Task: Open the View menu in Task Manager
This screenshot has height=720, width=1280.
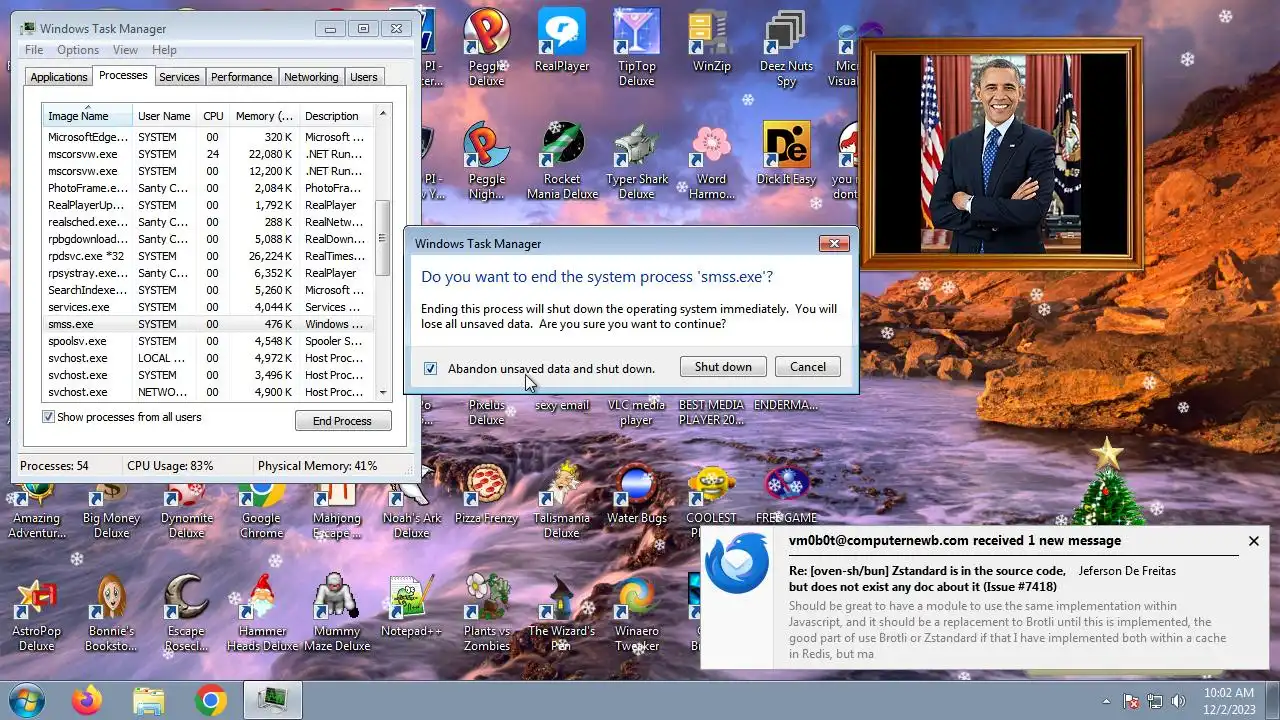Action: tap(125, 50)
